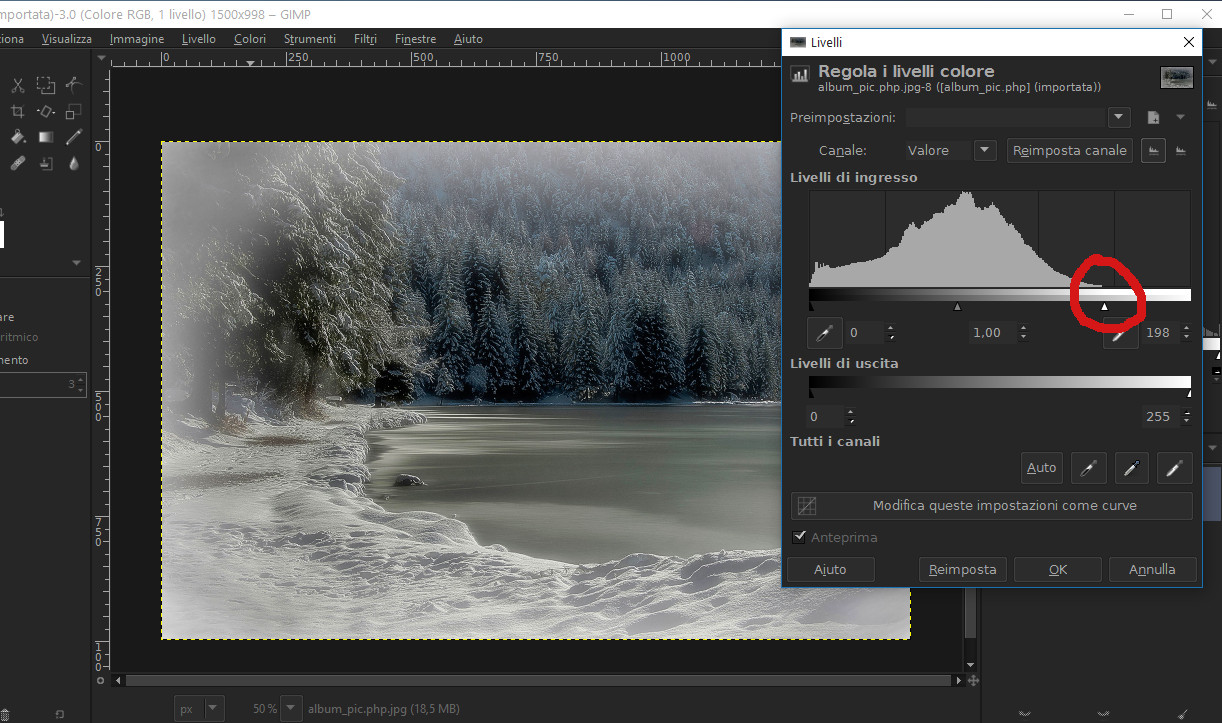Viewport: 1222px width, 723px height.
Task: Choose the Gradient tool in toolbox
Action: click(x=45, y=137)
